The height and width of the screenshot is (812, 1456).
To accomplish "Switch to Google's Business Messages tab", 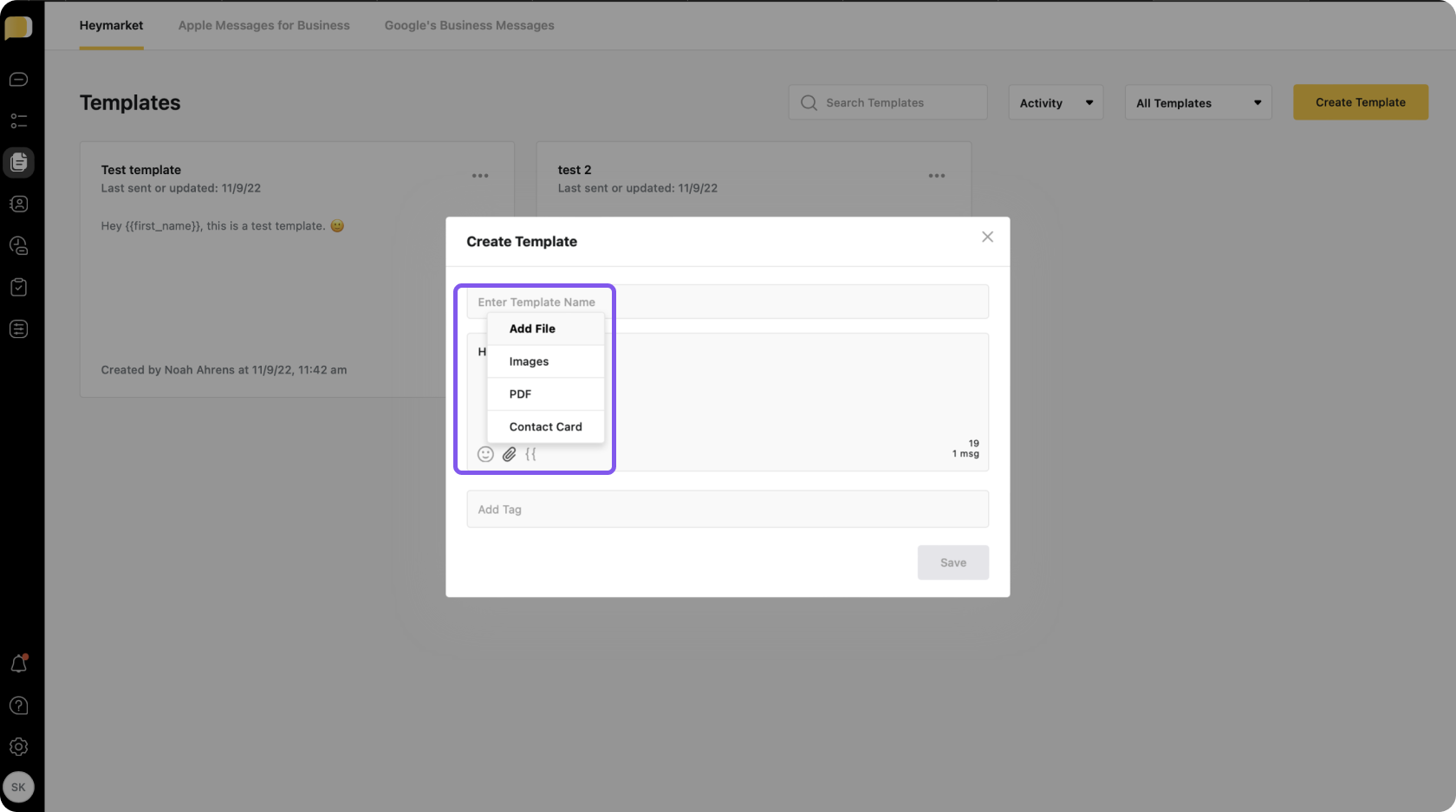I will point(469,25).
